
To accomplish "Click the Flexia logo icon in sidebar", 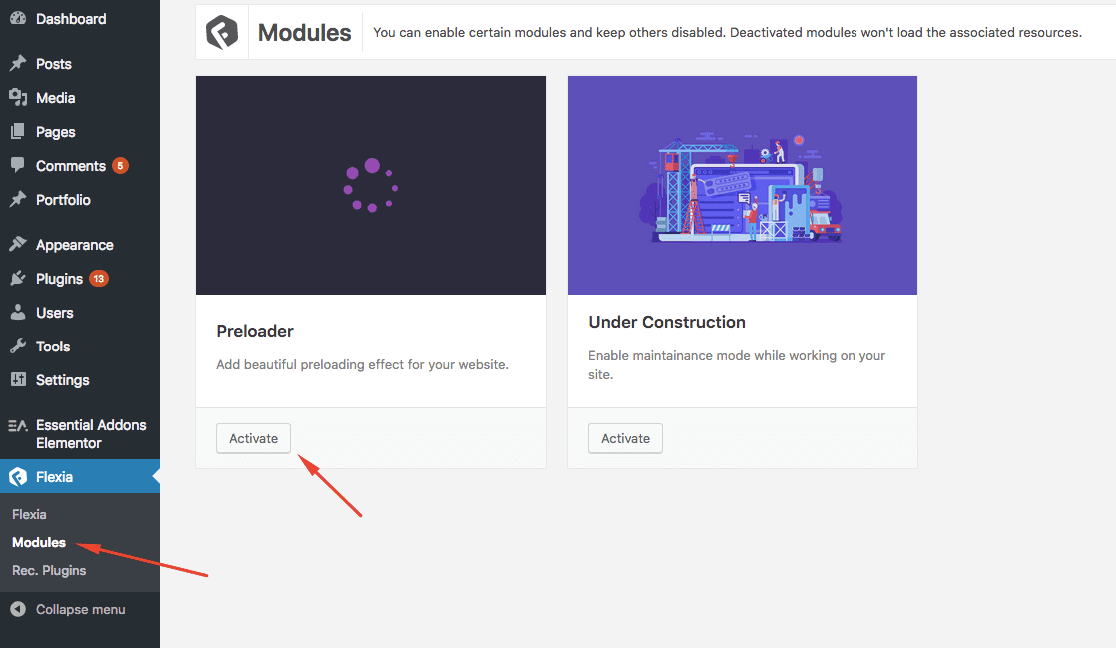I will (x=18, y=476).
